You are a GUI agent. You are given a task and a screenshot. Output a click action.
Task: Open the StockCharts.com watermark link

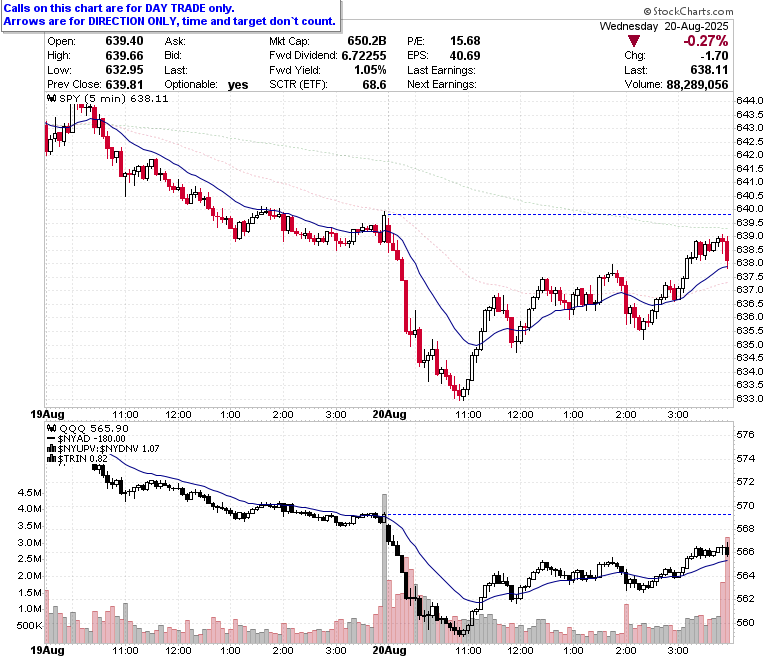(x=688, y=11)
